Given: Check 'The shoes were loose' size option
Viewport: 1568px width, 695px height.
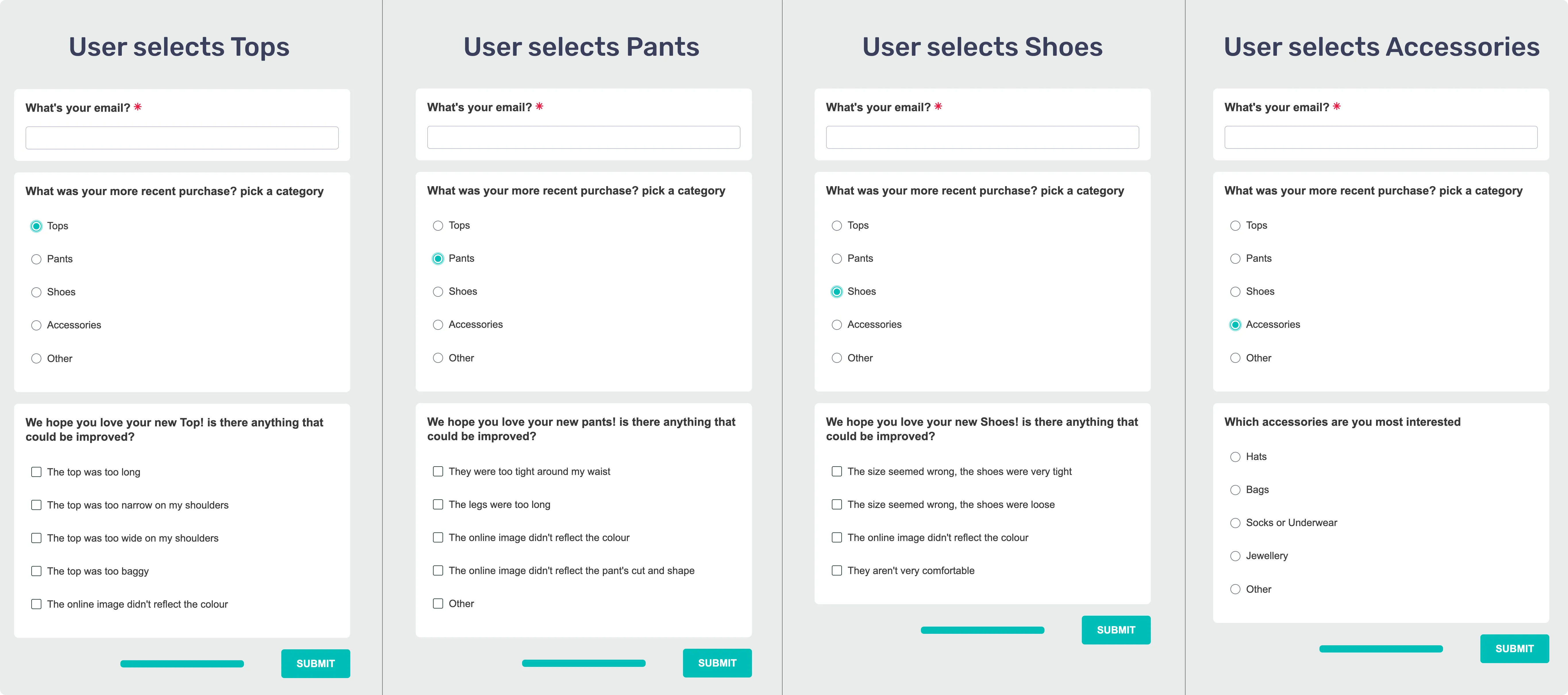Looking at the screenshot, I should (x=836, y=505).
